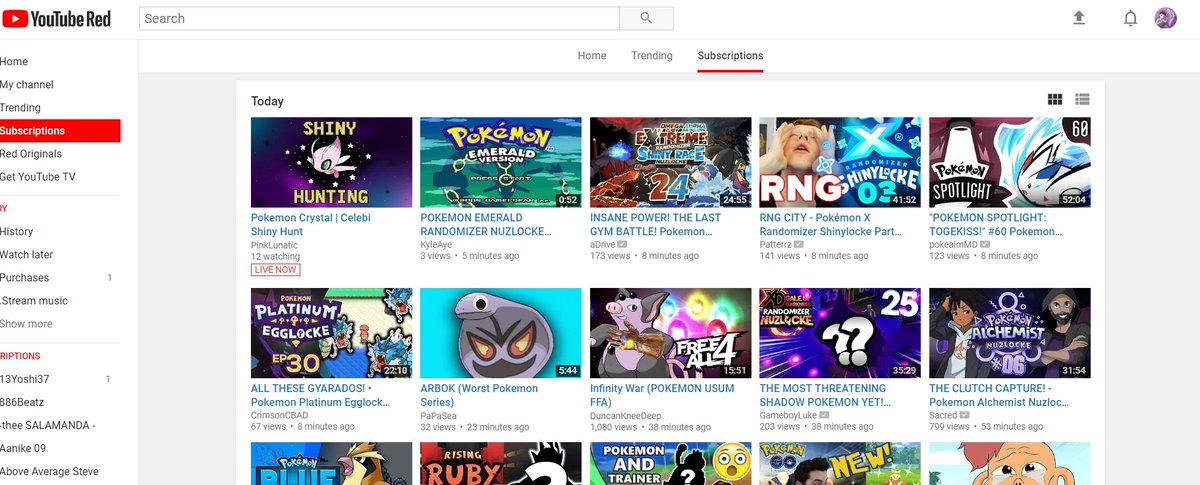The image size is (1200, 485).
Task: Open Extreme Shiny Race 24 thumbnail
Action: (671, 163)
